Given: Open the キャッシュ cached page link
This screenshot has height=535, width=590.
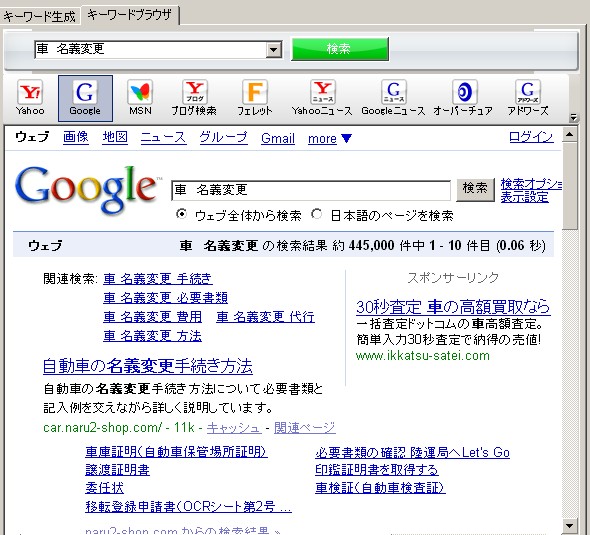Looking at the screenshot, I should pos(234,428).
